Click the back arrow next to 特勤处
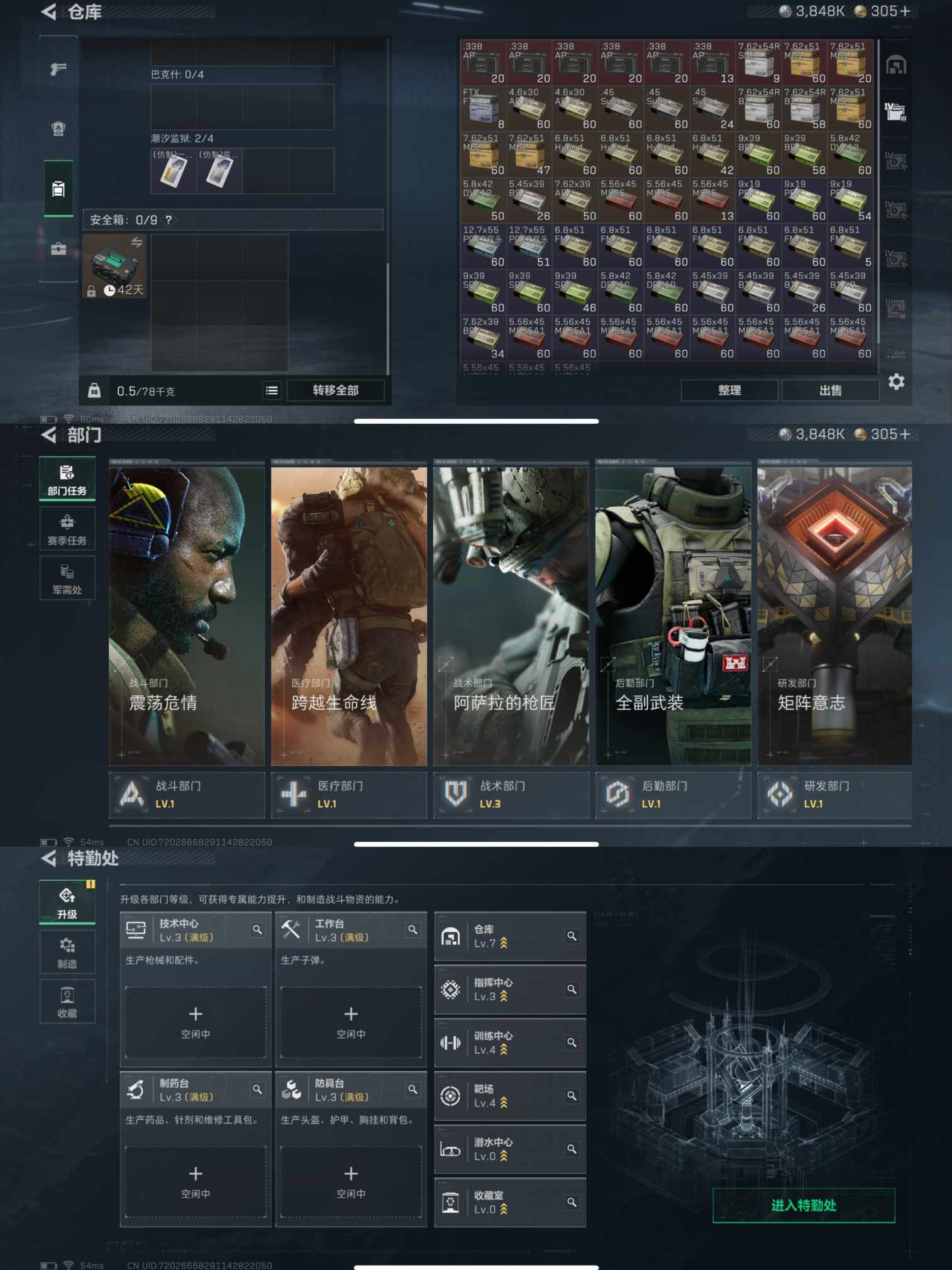Viewport: 952px width, 1270px height. (x=49, y=858)
